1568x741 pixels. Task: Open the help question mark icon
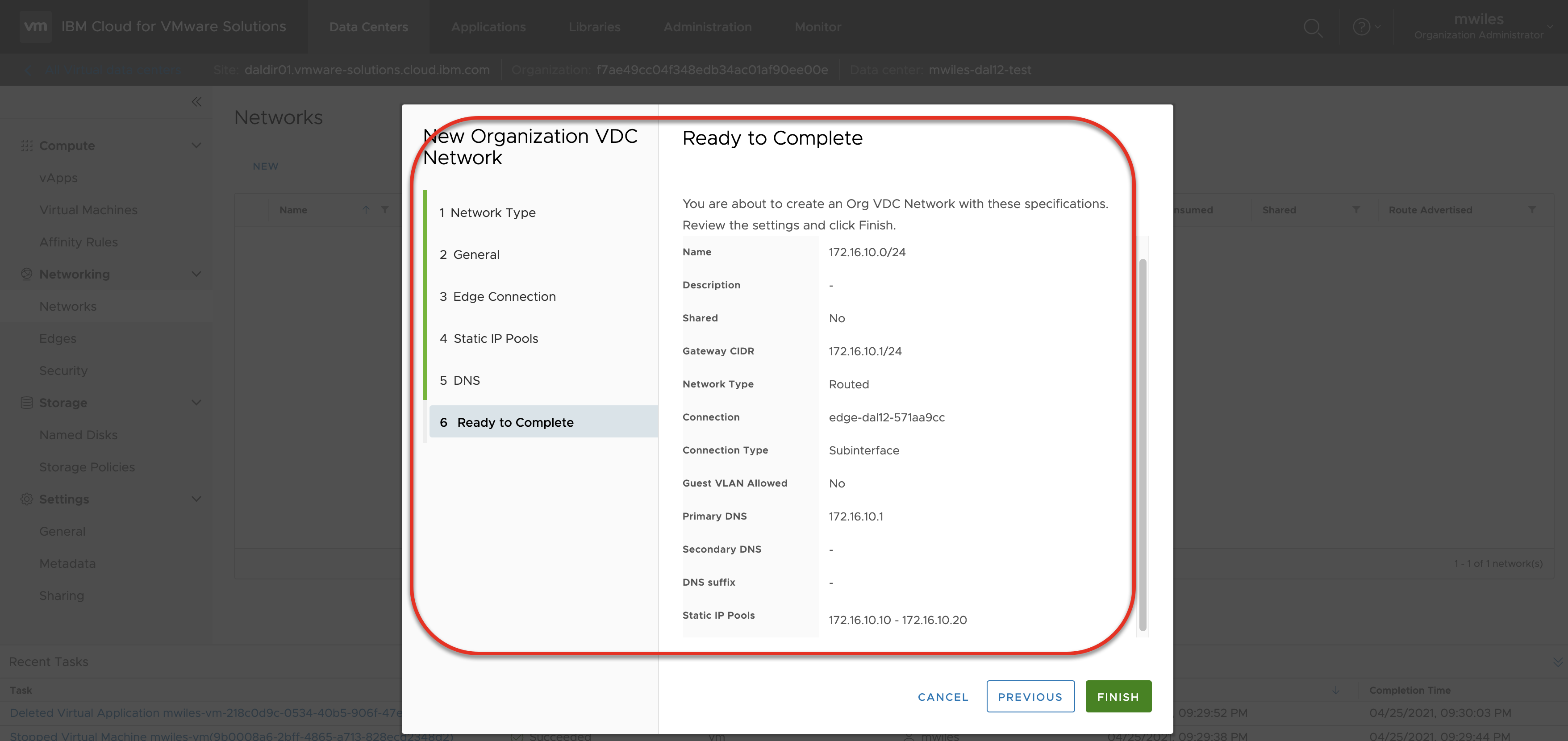[x=1361, y=27]
